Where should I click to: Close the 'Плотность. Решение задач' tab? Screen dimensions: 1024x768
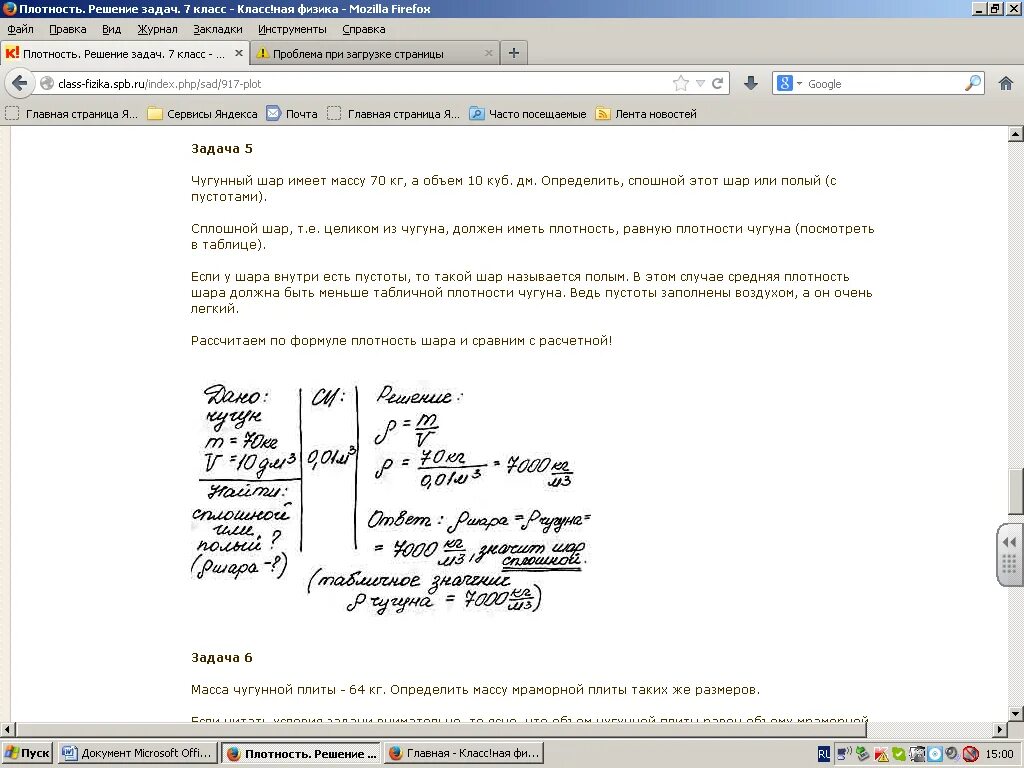click(239, 53)
